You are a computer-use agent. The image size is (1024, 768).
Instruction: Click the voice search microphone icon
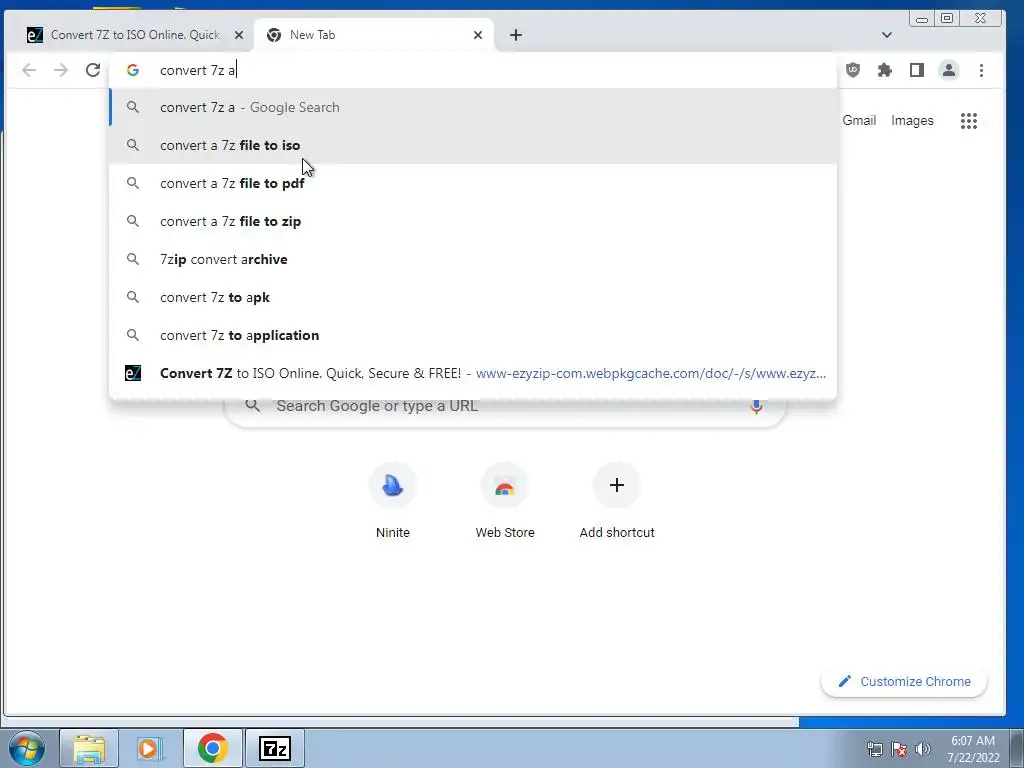[x=756, y=406]
